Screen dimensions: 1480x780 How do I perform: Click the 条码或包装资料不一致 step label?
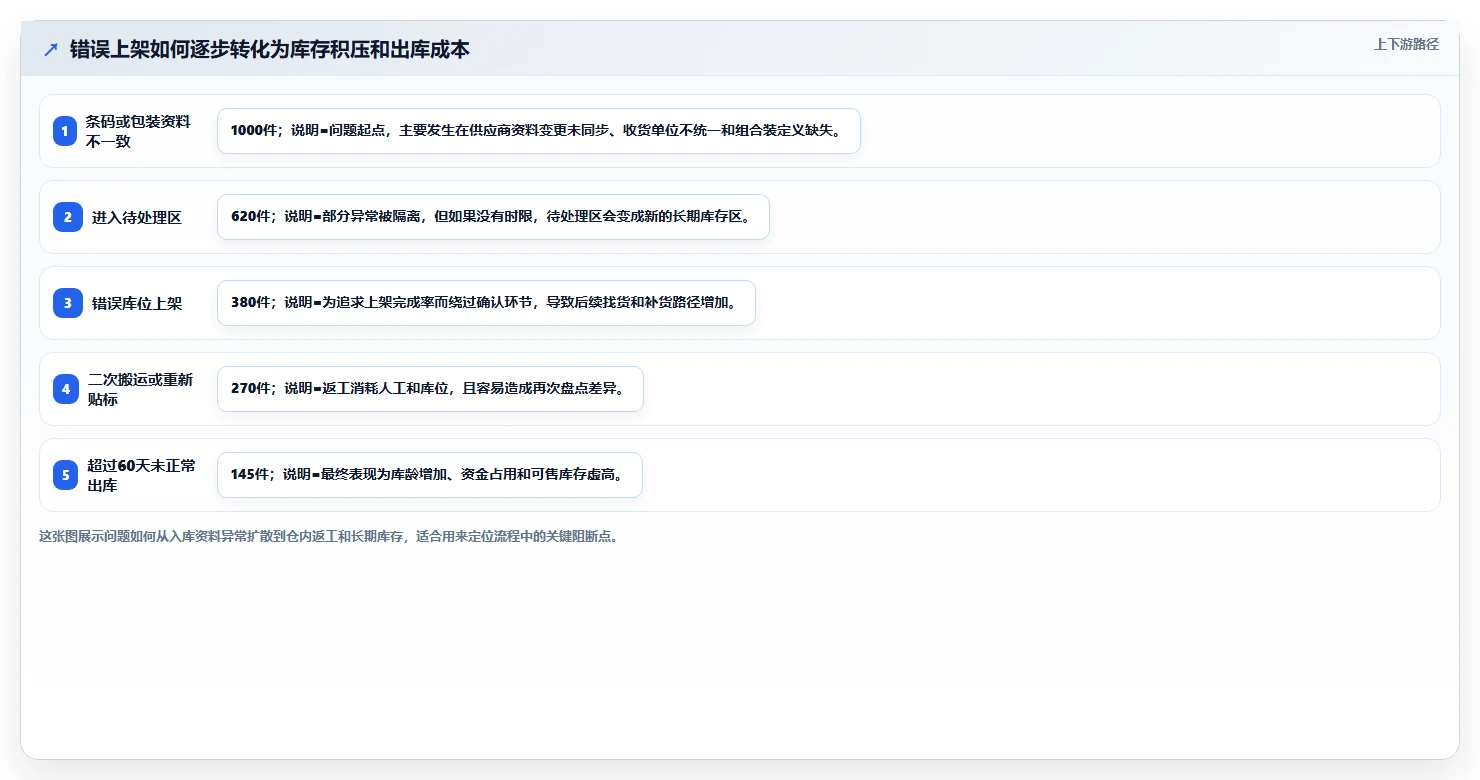pyautogui.click(x=138, y=131)
